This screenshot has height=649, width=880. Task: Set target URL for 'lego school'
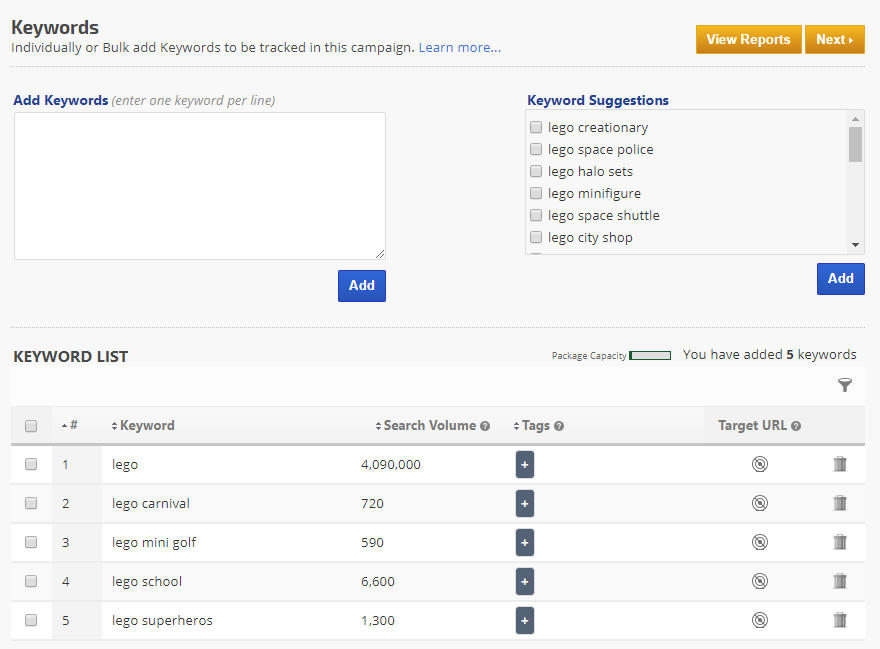pyautogui.click(x=760, y=581)
